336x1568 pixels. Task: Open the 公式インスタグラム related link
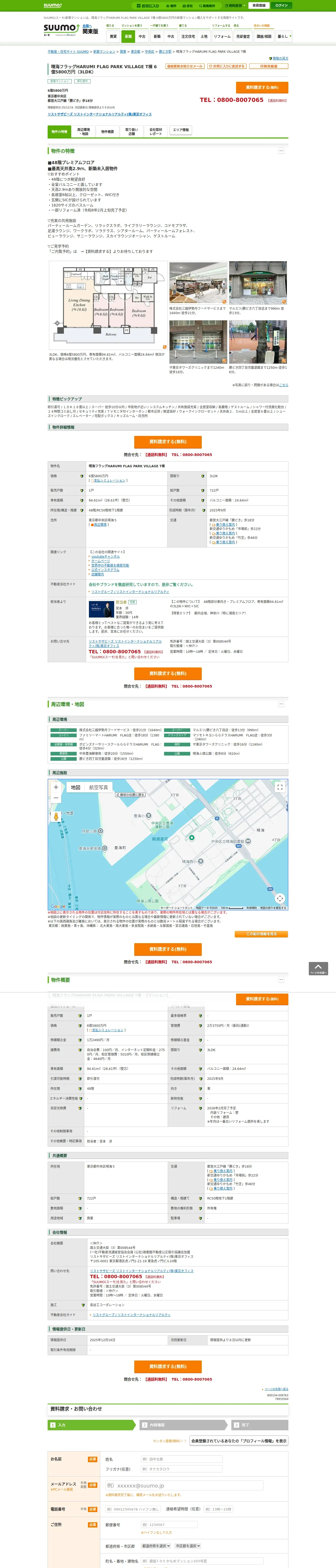tap(105, 570)
